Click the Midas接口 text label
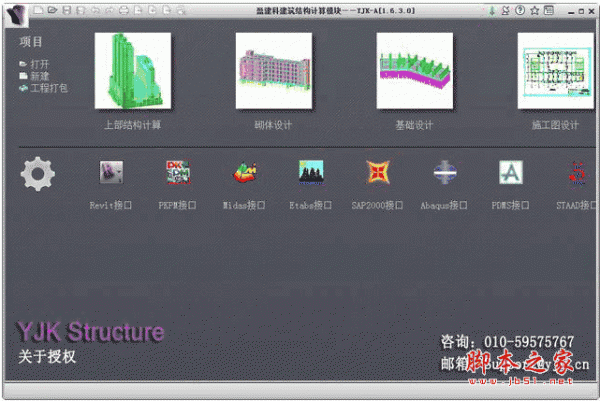 coord(244,205)
